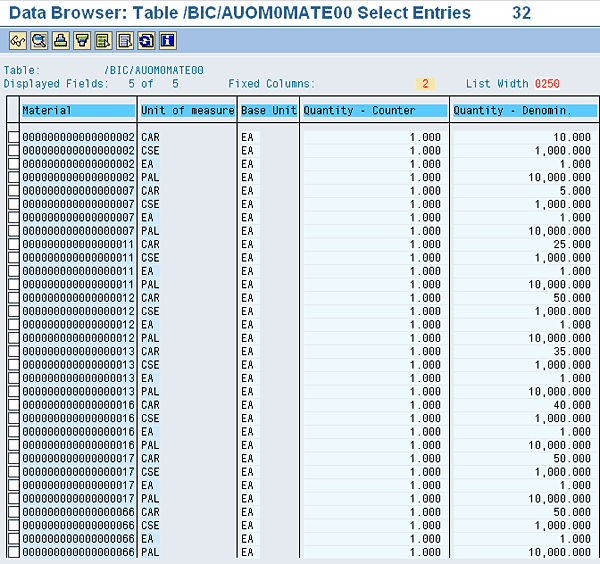Check the row box for material 66 CSE
The height and width of the screenshot is (564, 600).
click(x=13, y=525)
